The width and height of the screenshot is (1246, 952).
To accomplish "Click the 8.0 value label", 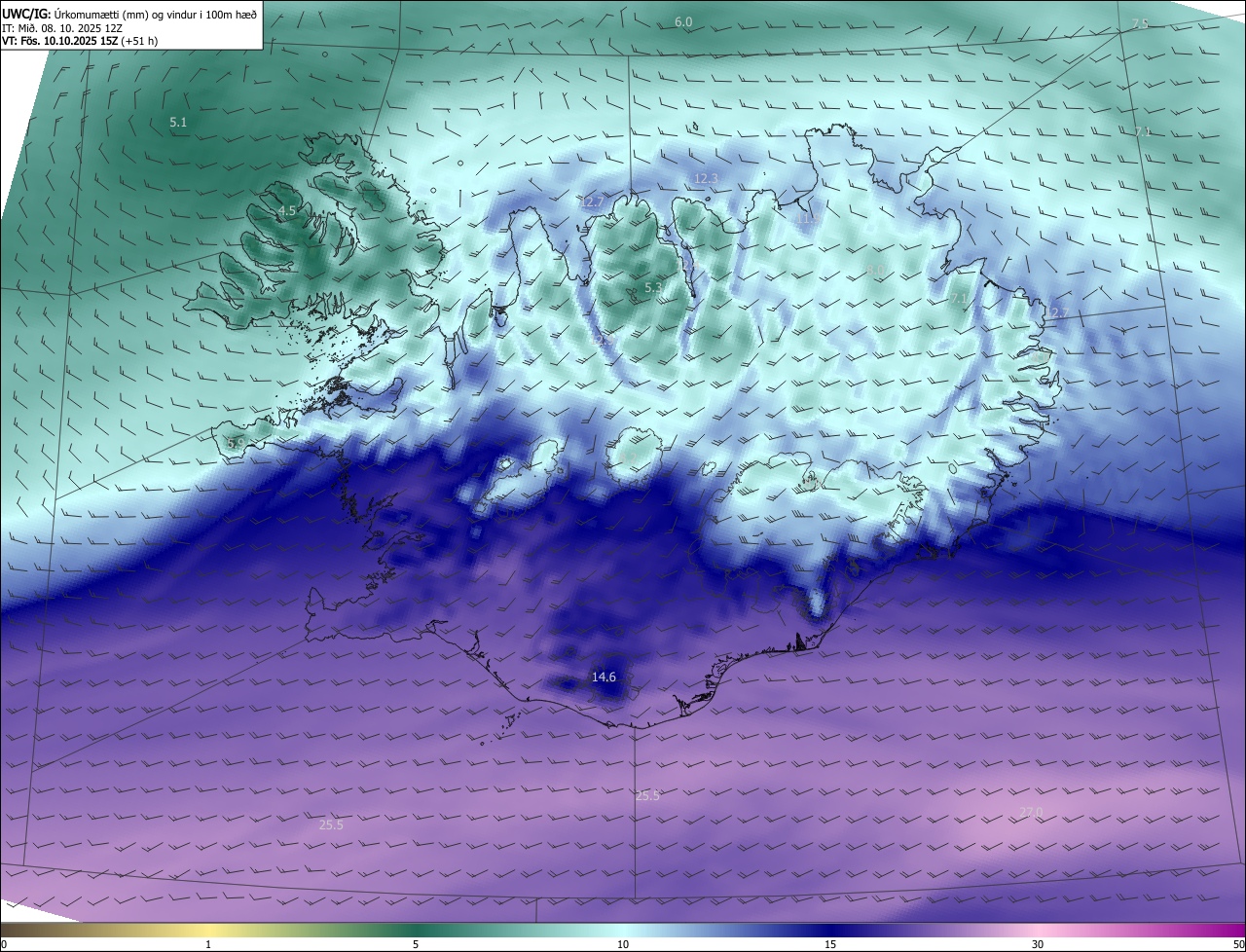I will [876, 270].
